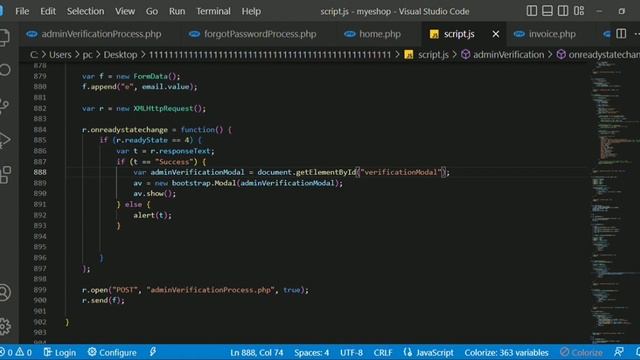Screen dimensions: 640x360
Task: Click alert(t) on line 527
Action: click(x=151, y=215)
